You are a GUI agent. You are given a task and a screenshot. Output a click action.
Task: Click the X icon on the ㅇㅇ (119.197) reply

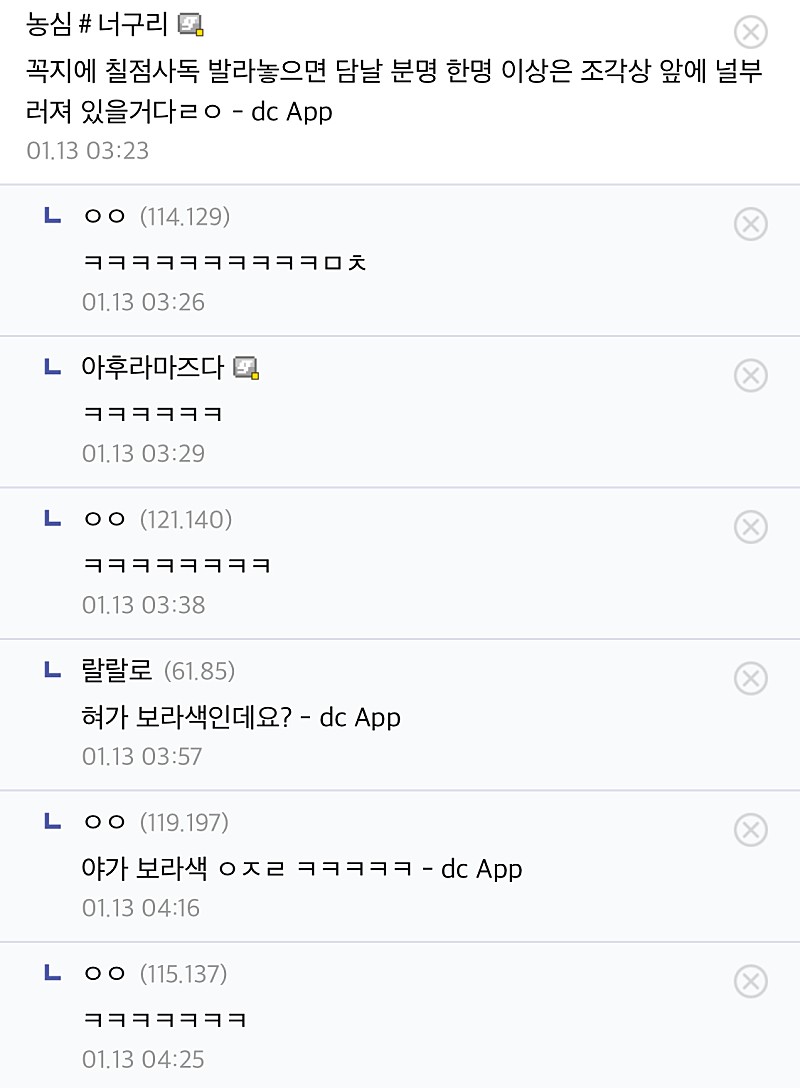pyautogui.click(x=750, y=830)
